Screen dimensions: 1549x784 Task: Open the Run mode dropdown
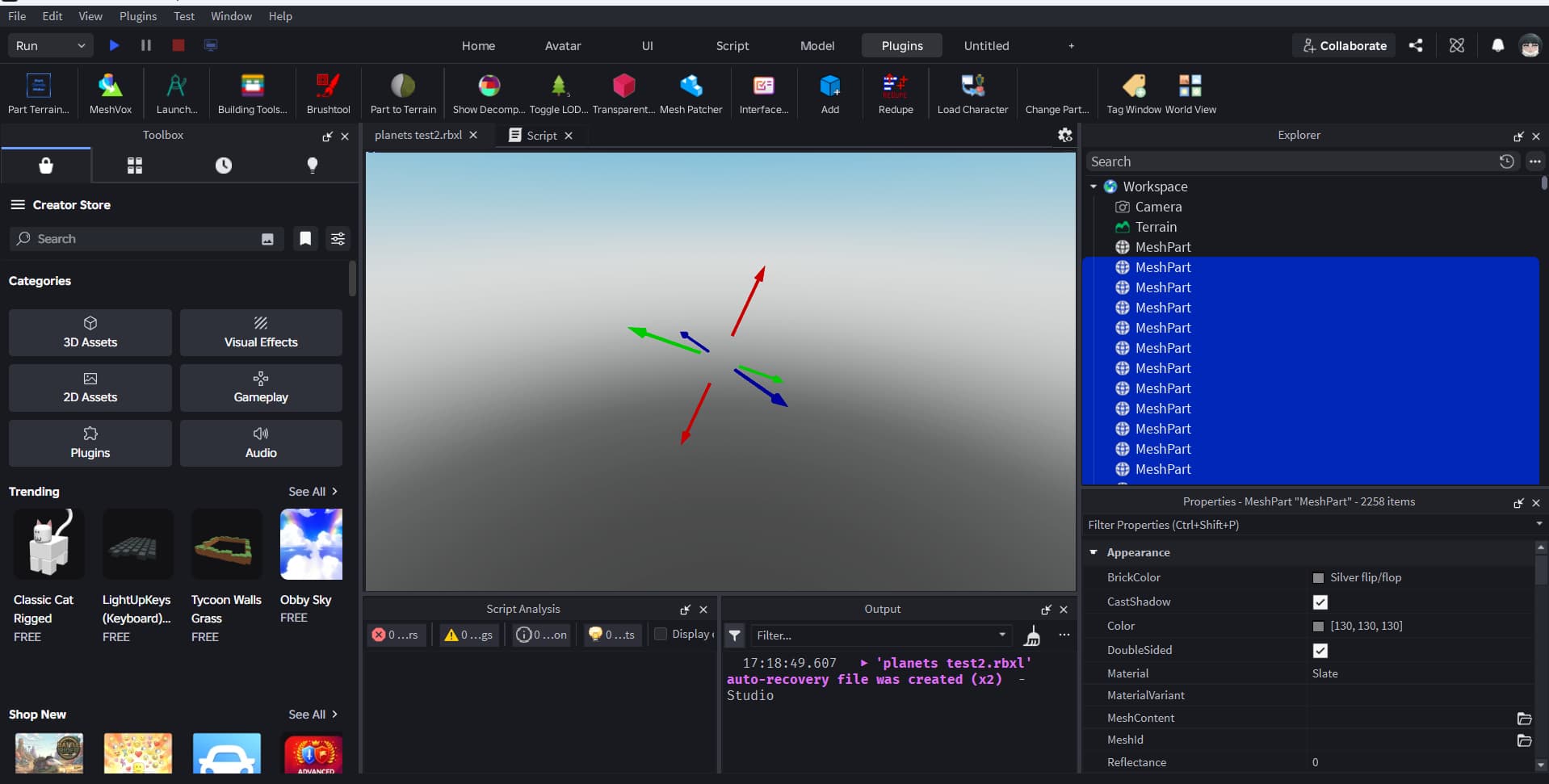click(50, 45)
